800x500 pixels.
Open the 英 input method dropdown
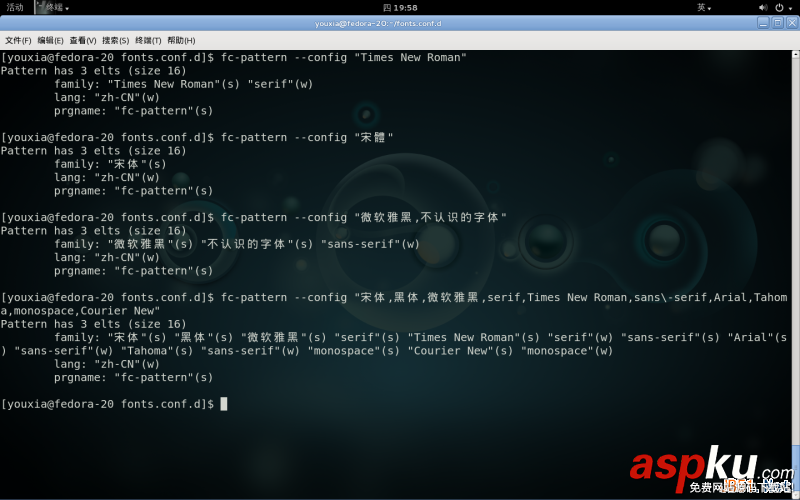coord(704,7)
